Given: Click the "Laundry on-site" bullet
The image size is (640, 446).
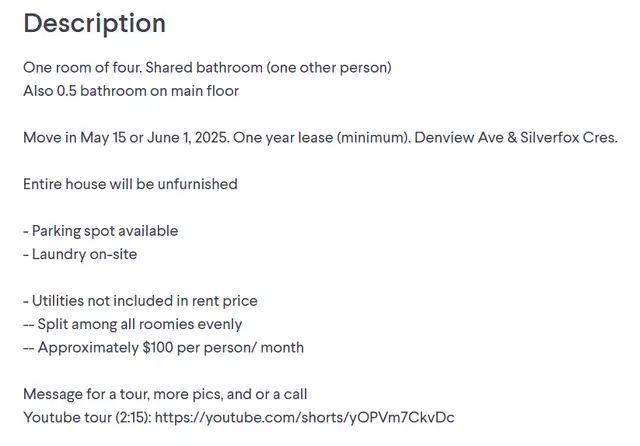Looking at the screenshot, I should pyautogui.click(x=80, y=254).
